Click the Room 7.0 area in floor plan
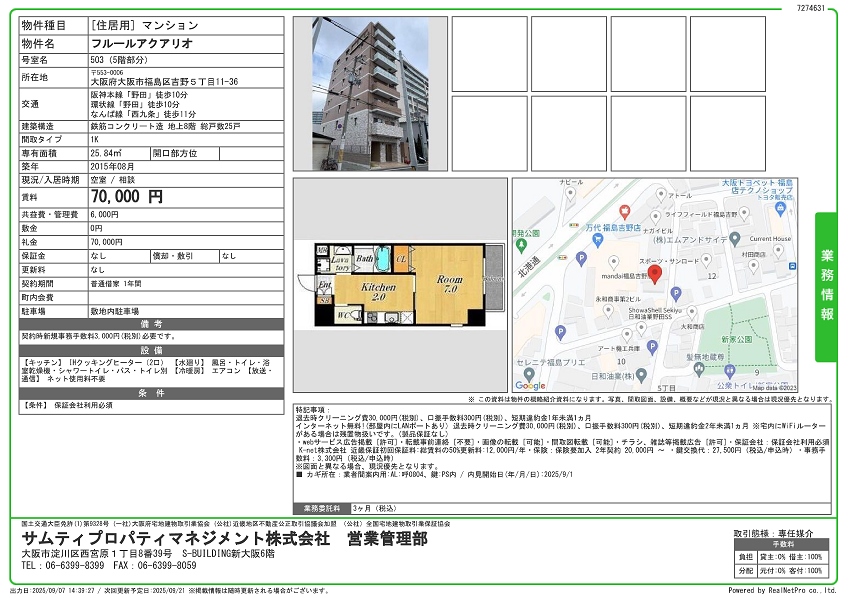 pos(449,285)
